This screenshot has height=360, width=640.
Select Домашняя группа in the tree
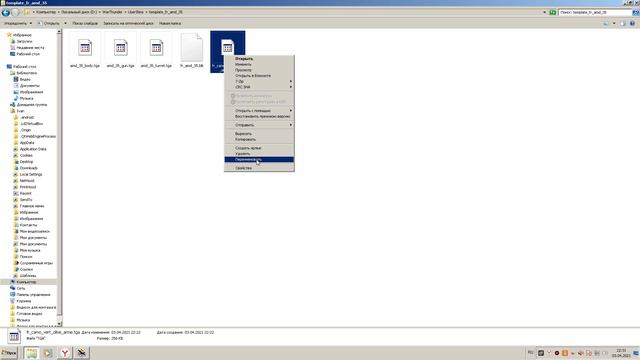pyautogui.click(x=31, y=105)
